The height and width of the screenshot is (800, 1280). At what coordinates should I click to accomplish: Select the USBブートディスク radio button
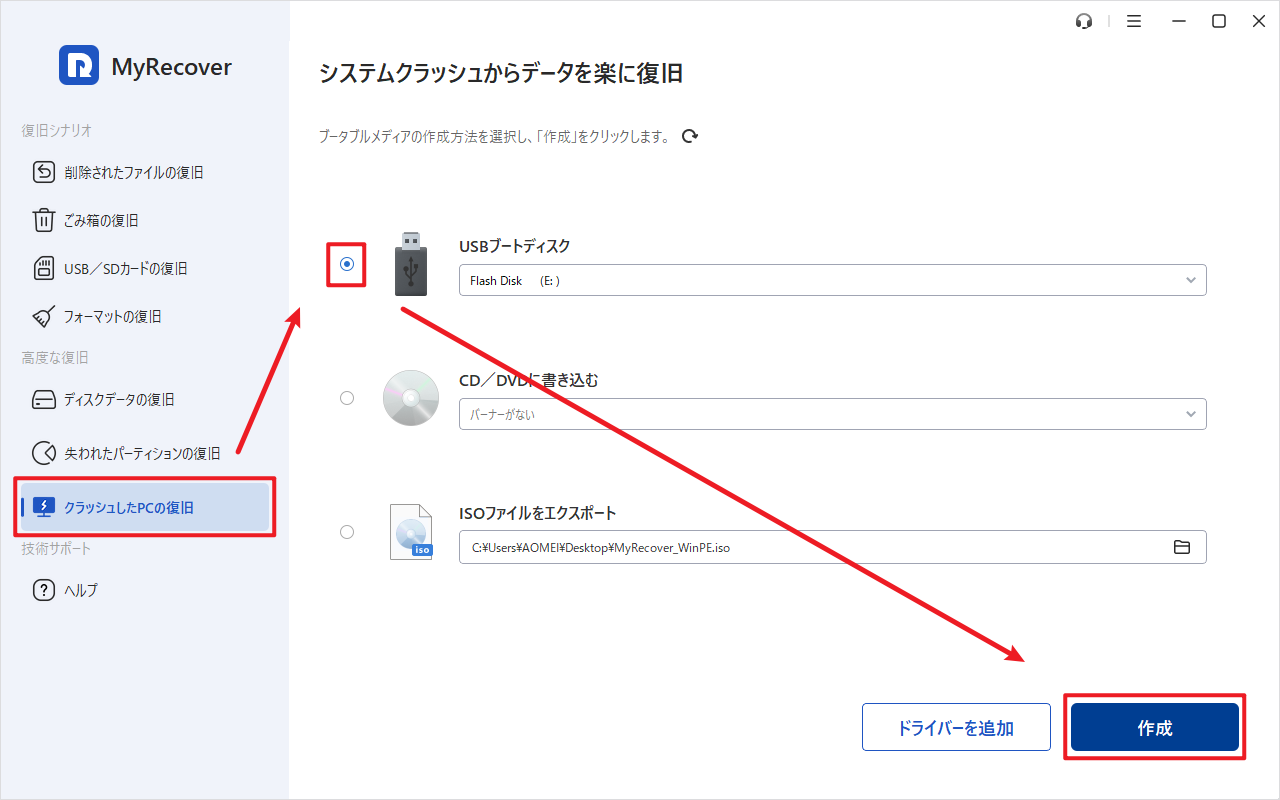tap(347, 264)
